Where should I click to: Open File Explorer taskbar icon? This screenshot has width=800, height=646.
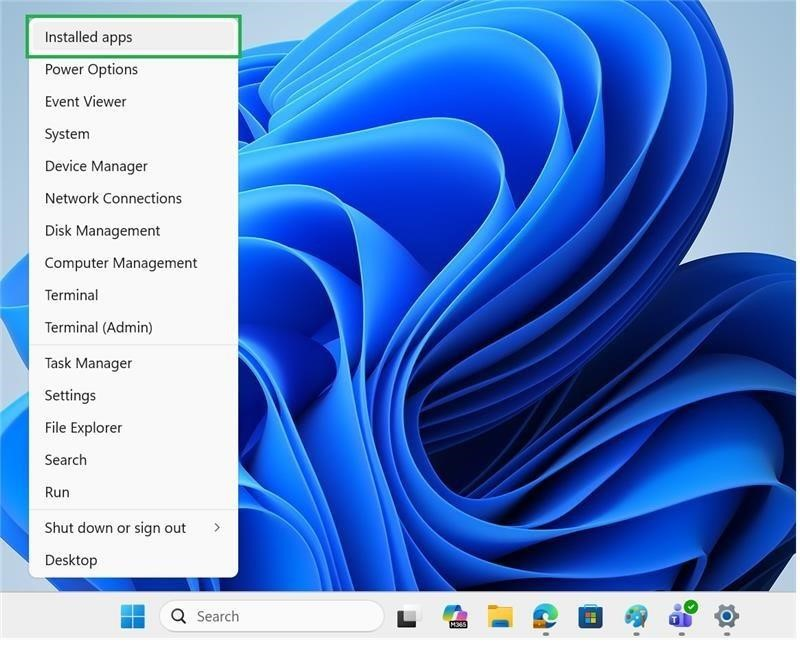(500, 616)
